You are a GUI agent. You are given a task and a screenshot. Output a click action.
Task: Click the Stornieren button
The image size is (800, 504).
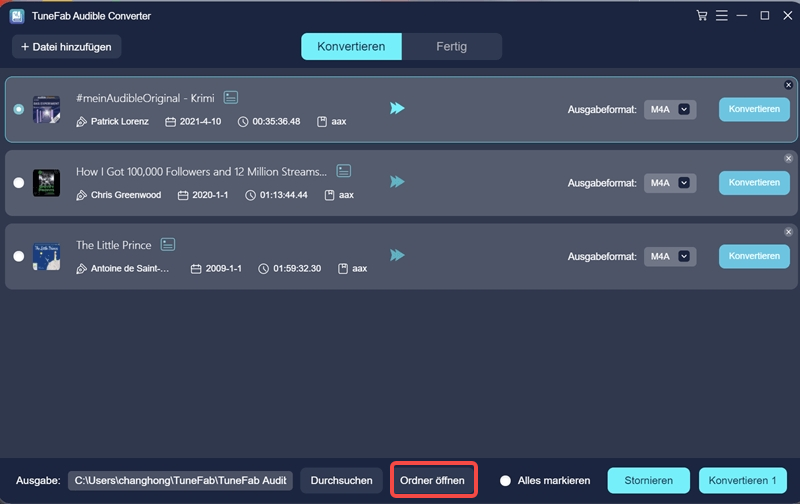coord(648,481)
